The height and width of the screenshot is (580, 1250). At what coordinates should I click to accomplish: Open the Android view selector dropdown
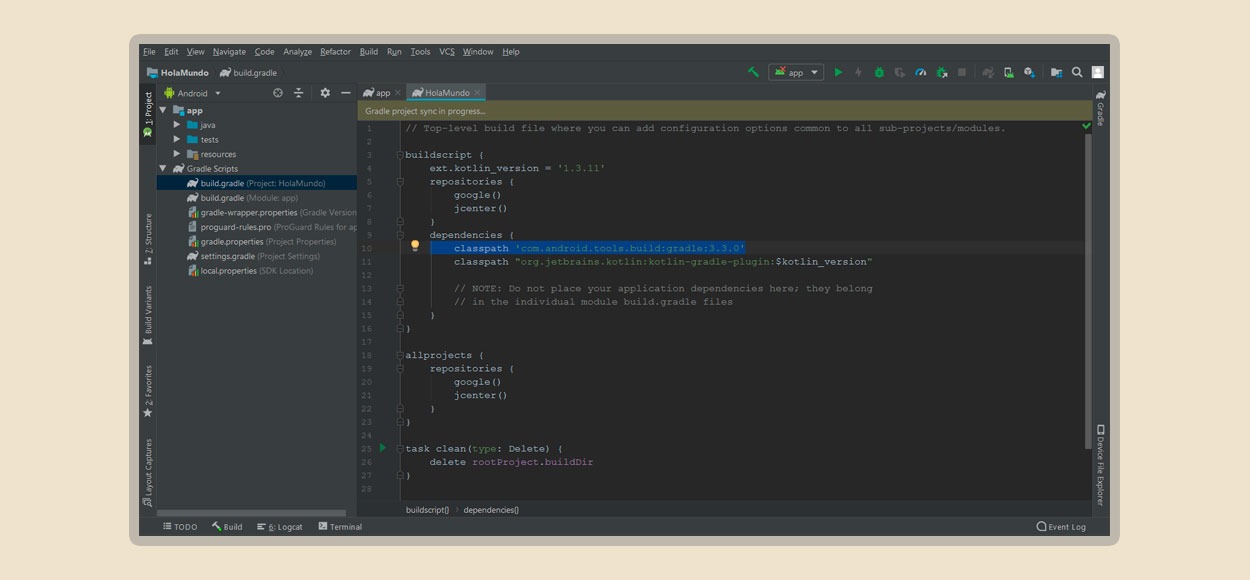point(193,93)
